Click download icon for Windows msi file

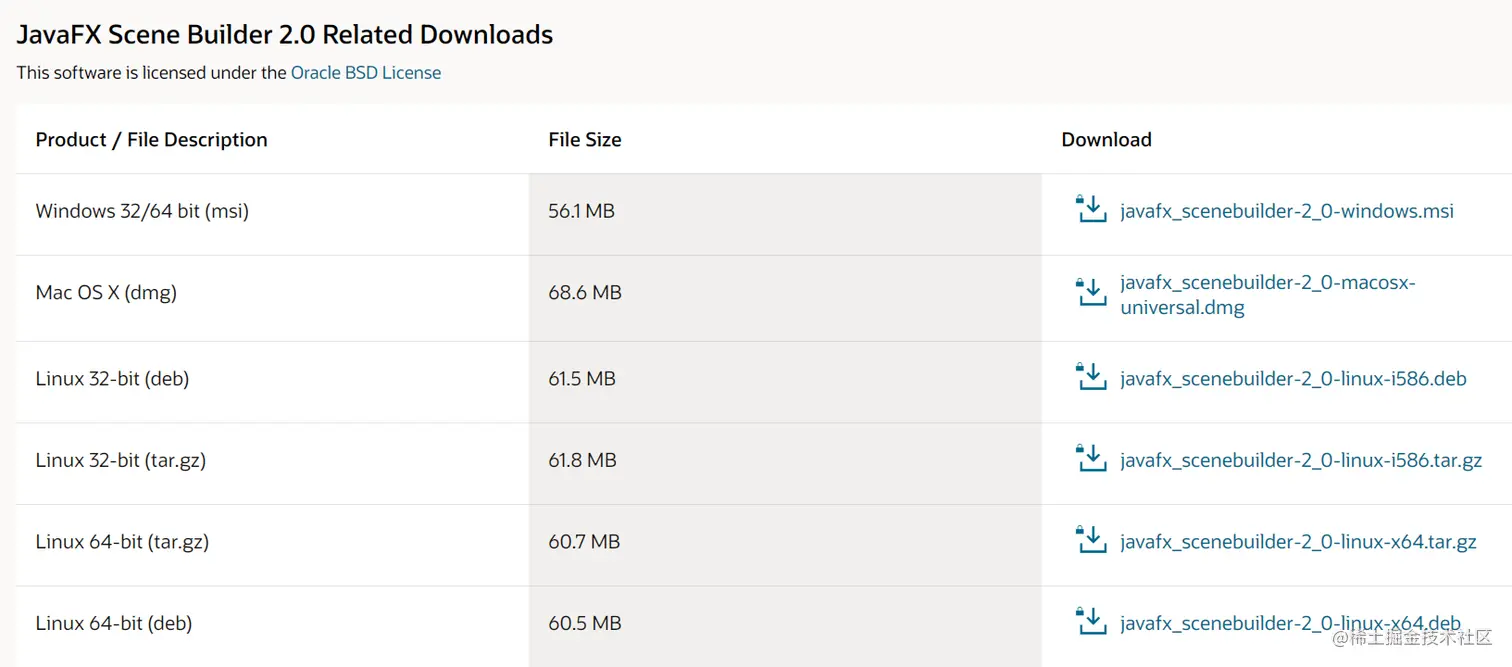(x=1091, y=210)
